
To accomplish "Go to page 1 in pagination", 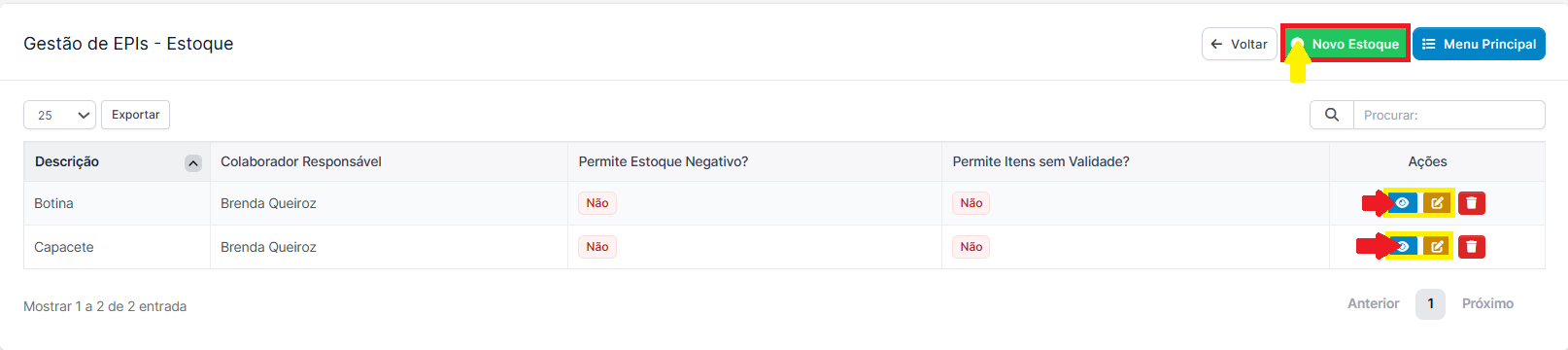I will click(1430, 303).
